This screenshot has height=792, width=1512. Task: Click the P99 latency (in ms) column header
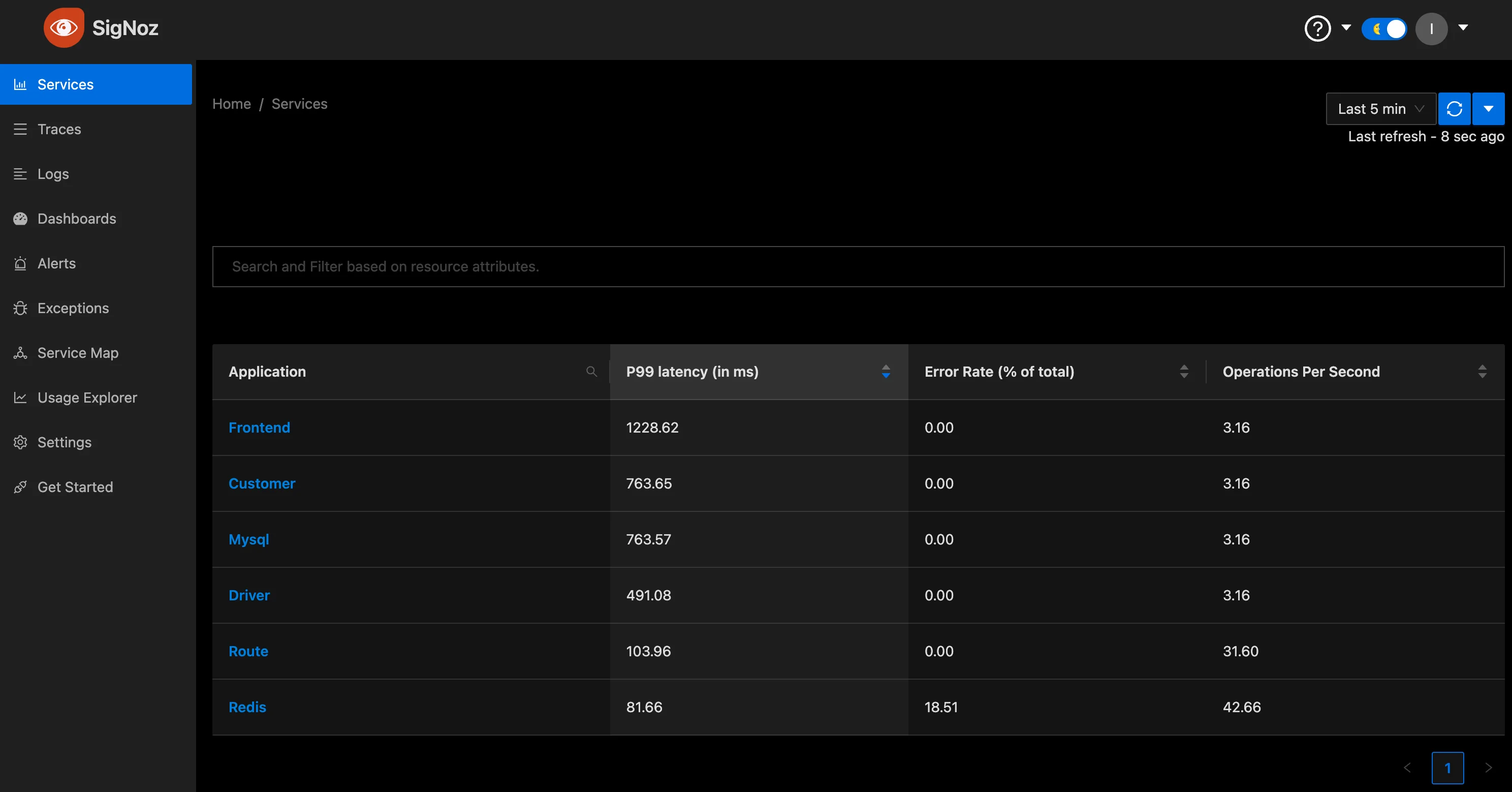coord(759,372)
